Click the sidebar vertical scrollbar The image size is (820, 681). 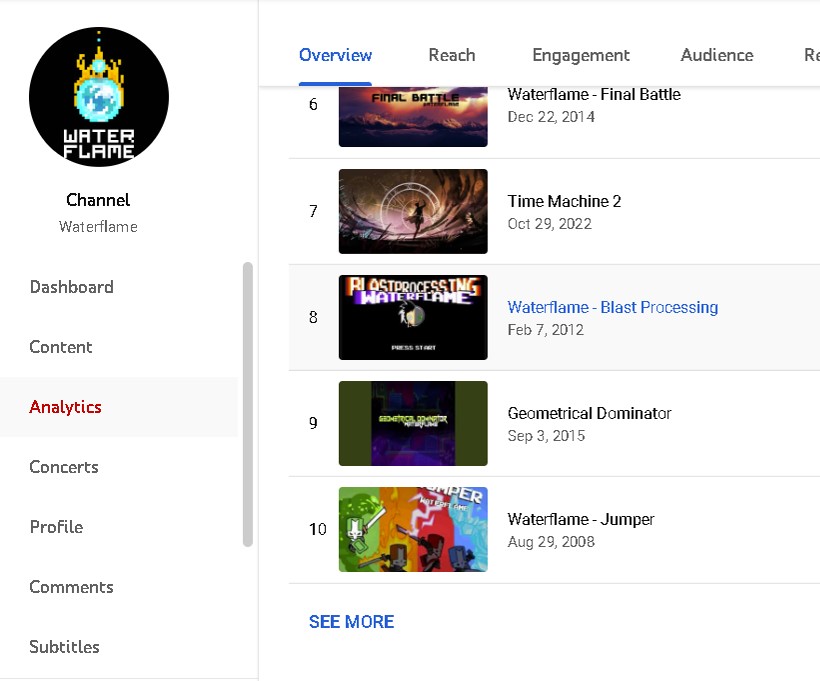pos(248,404)
